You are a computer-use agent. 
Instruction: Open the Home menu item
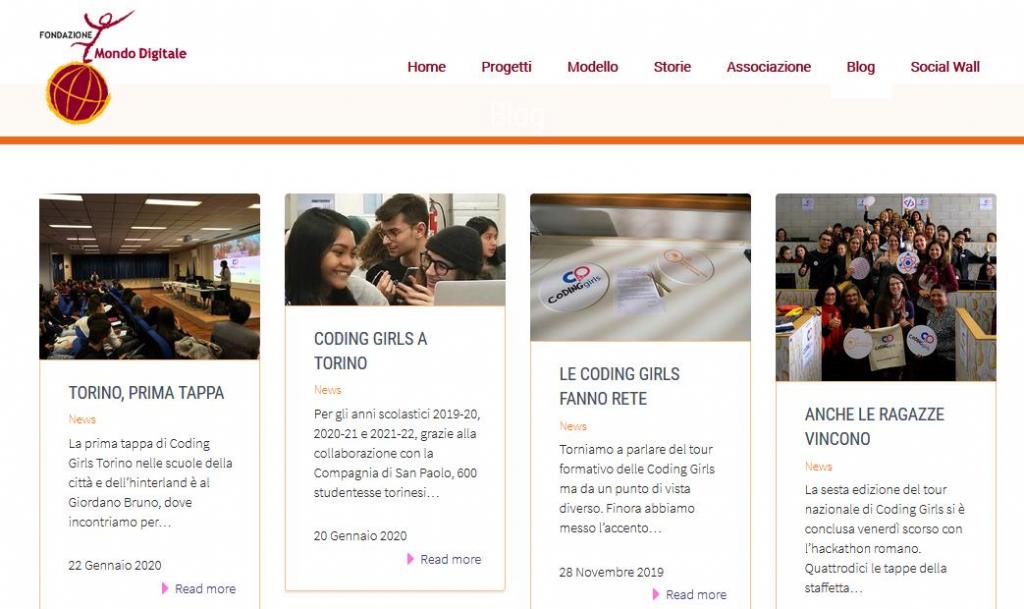(426, 67)
